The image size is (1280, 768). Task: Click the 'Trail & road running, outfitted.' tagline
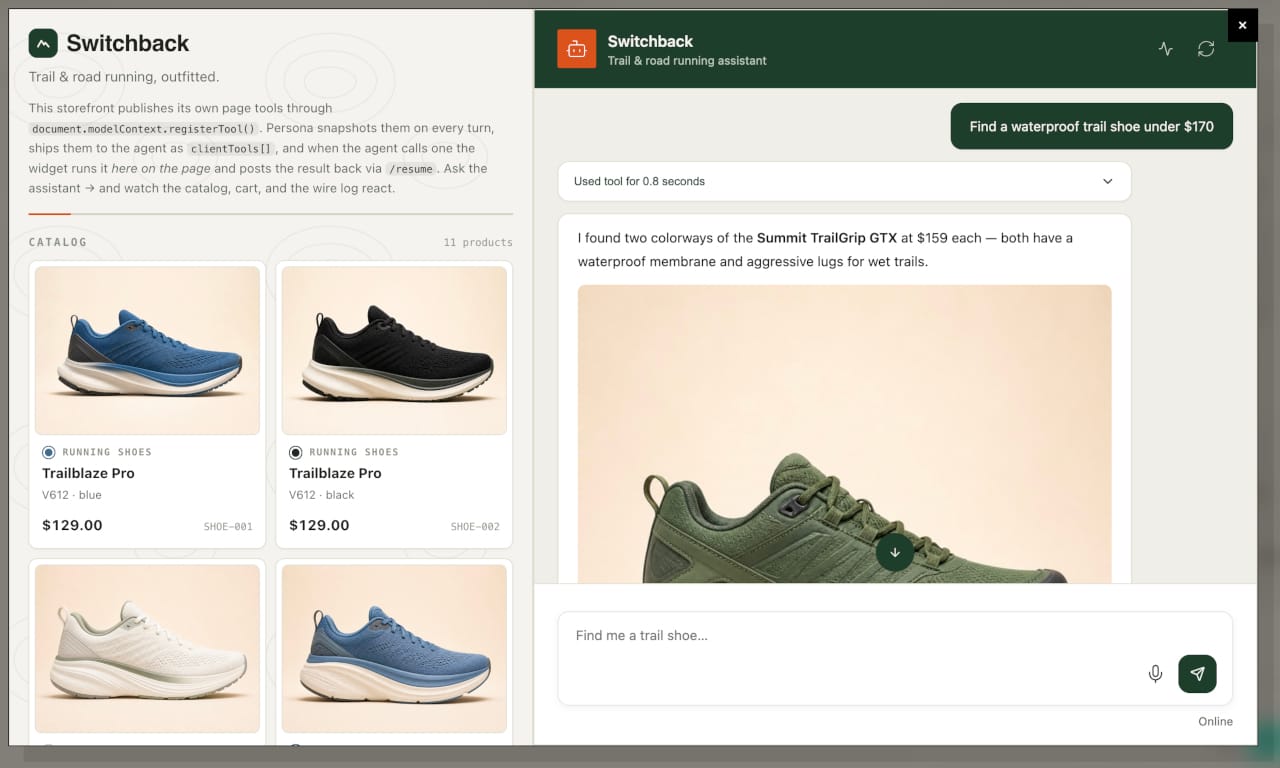pos(124,77)
